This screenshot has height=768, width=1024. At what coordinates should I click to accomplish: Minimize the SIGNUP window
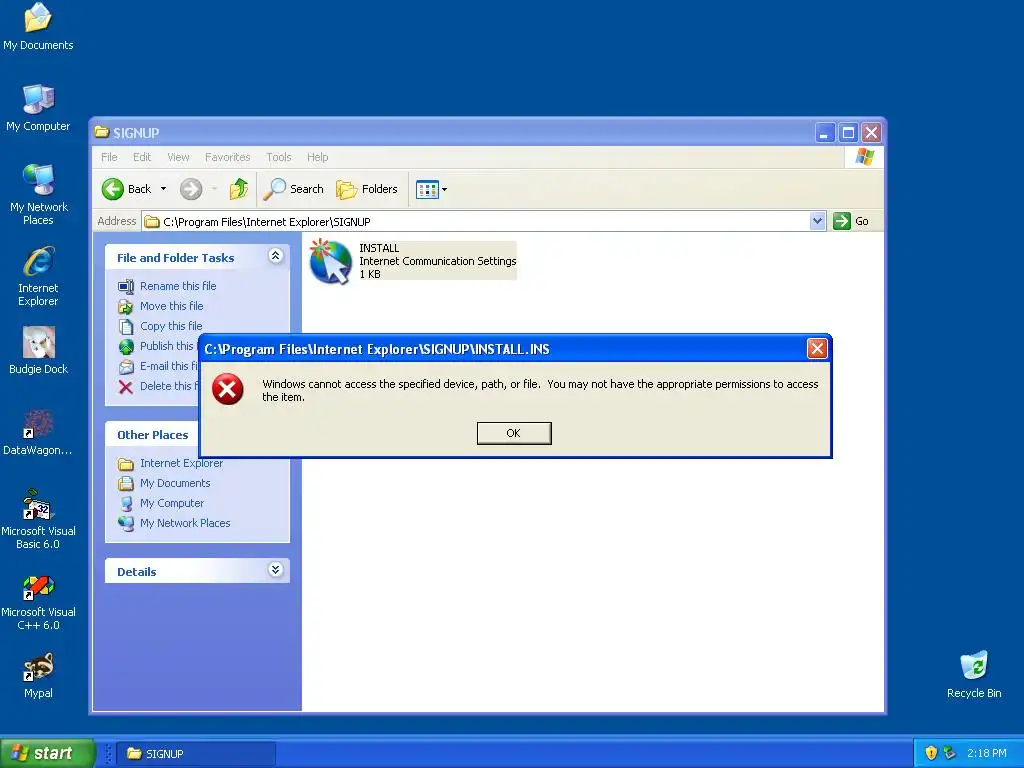[825, 133]
